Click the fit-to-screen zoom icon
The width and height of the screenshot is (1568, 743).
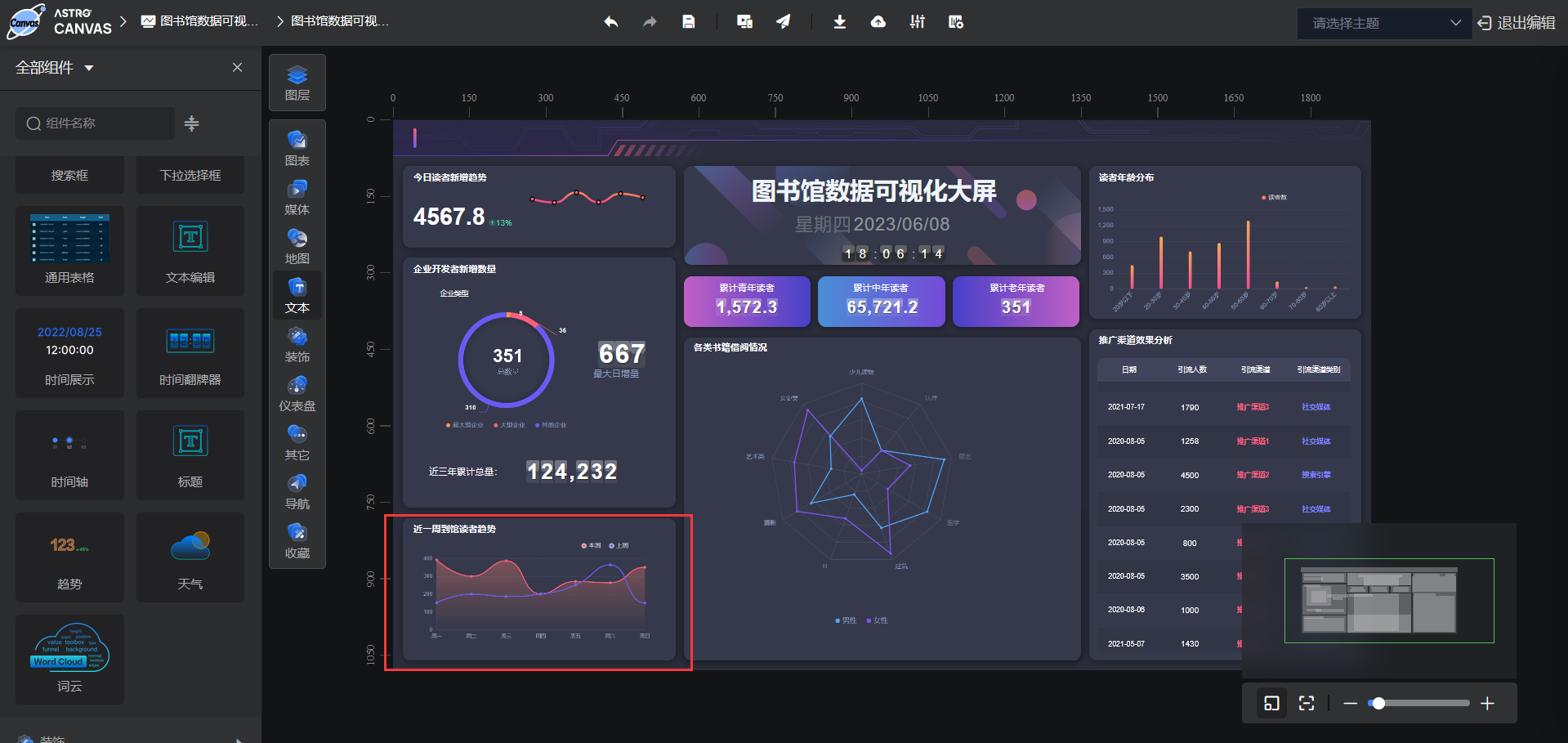1307,703
